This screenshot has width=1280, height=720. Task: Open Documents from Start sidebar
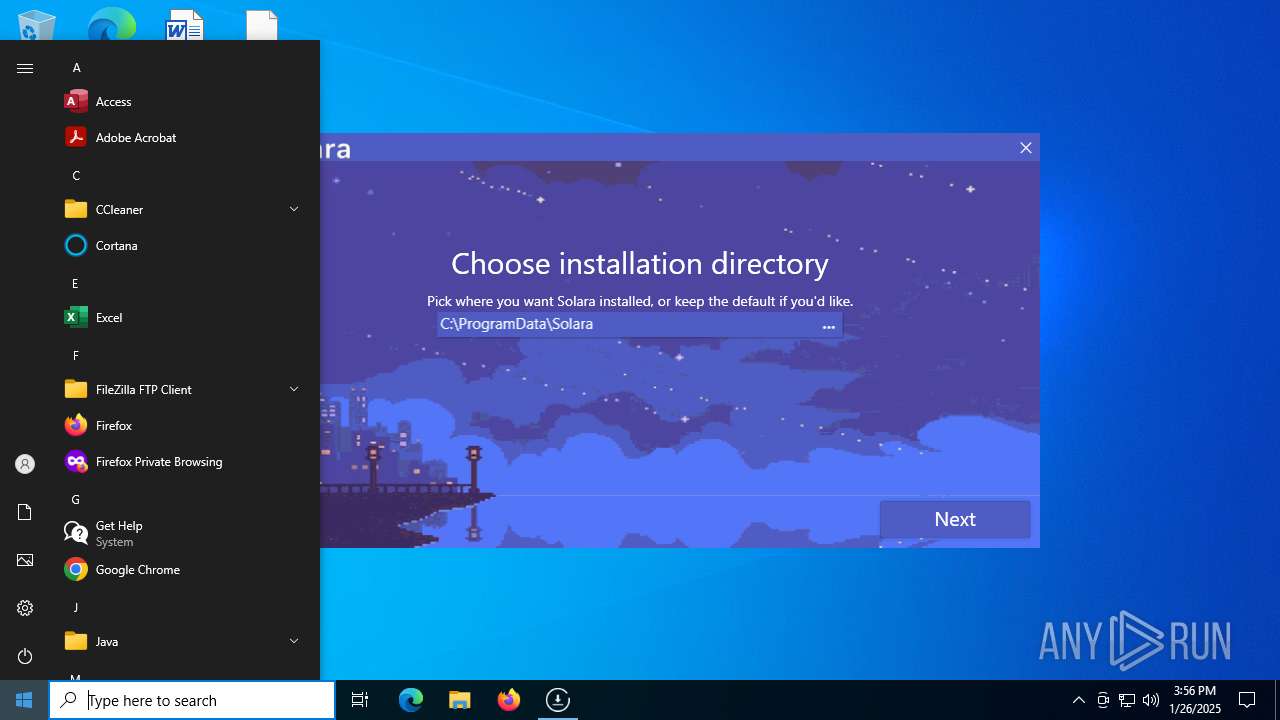click(x=25, y=512)
